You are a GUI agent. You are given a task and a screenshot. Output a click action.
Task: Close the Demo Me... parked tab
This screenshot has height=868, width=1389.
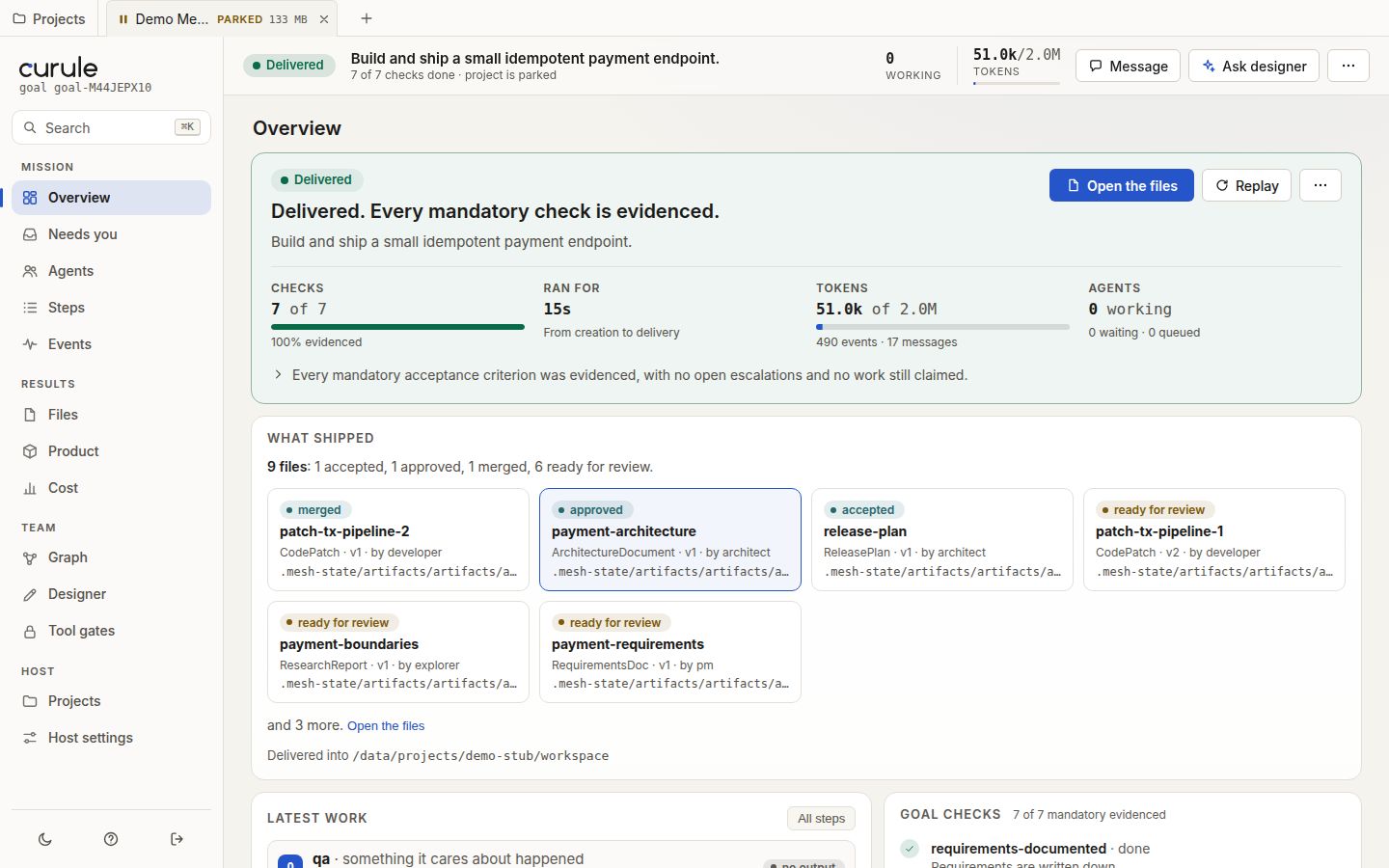click(324, 19)
